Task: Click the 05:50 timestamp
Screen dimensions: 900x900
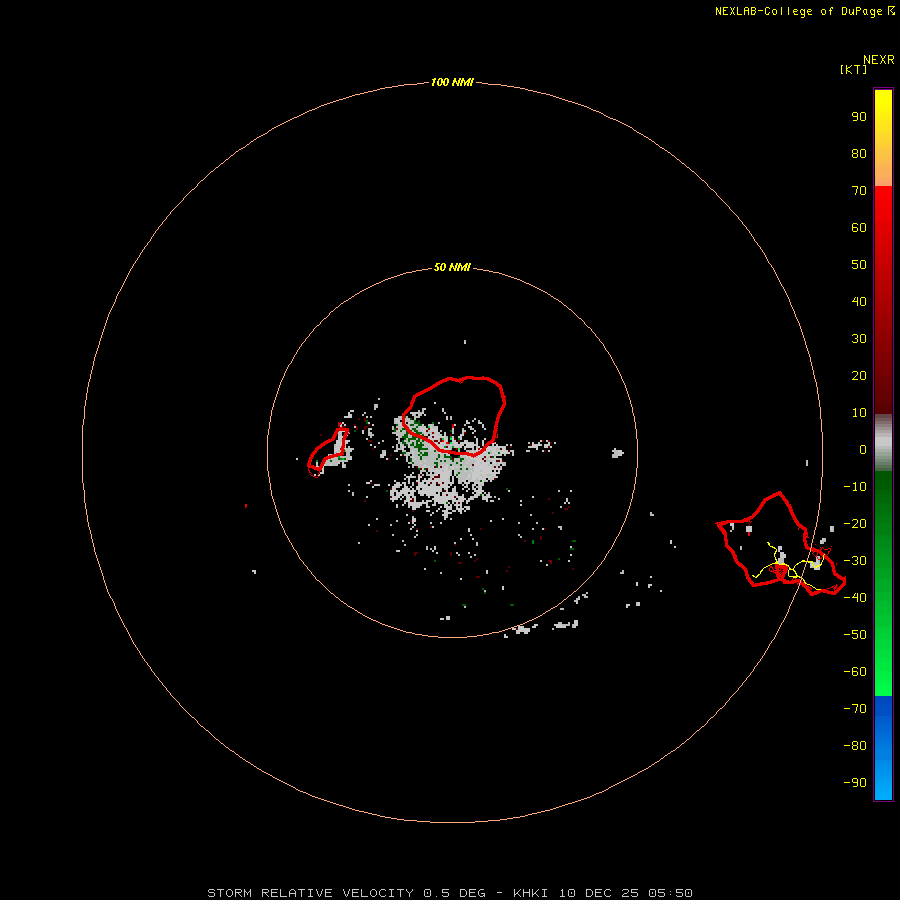Action: pos(670,893)
